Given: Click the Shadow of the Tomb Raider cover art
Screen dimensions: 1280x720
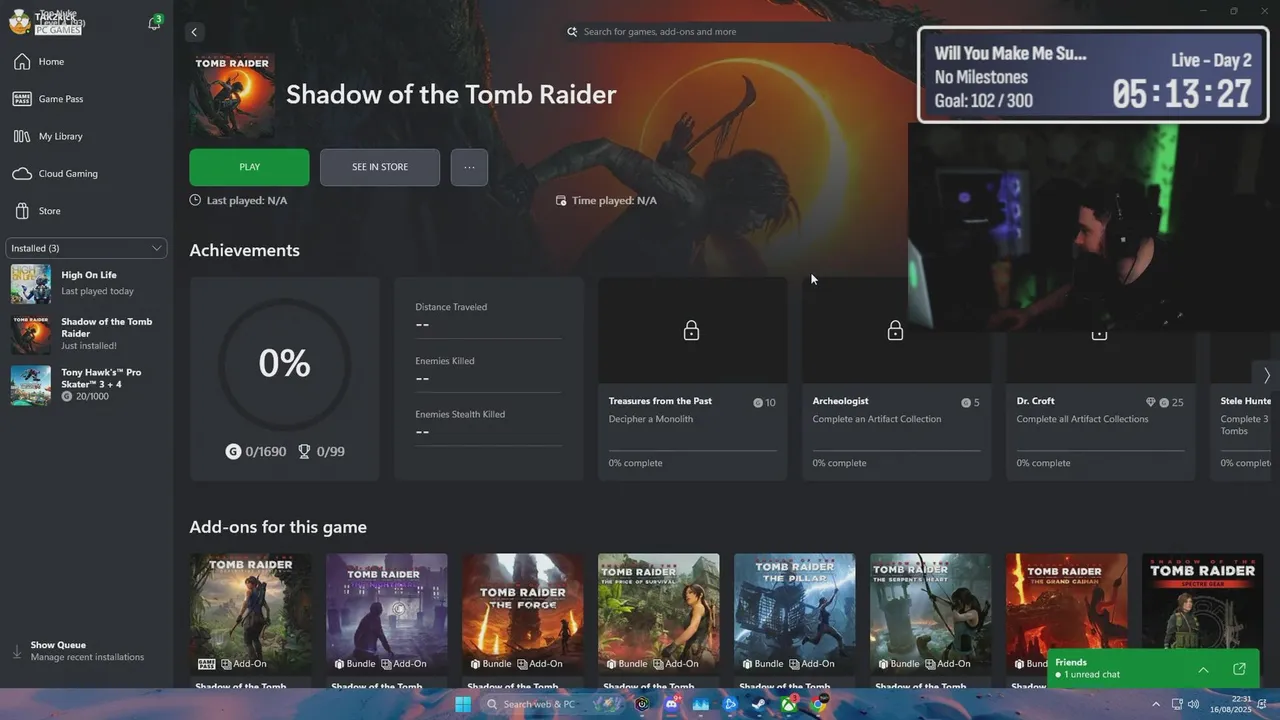Looking at the screenshot, I should (232, 96).
